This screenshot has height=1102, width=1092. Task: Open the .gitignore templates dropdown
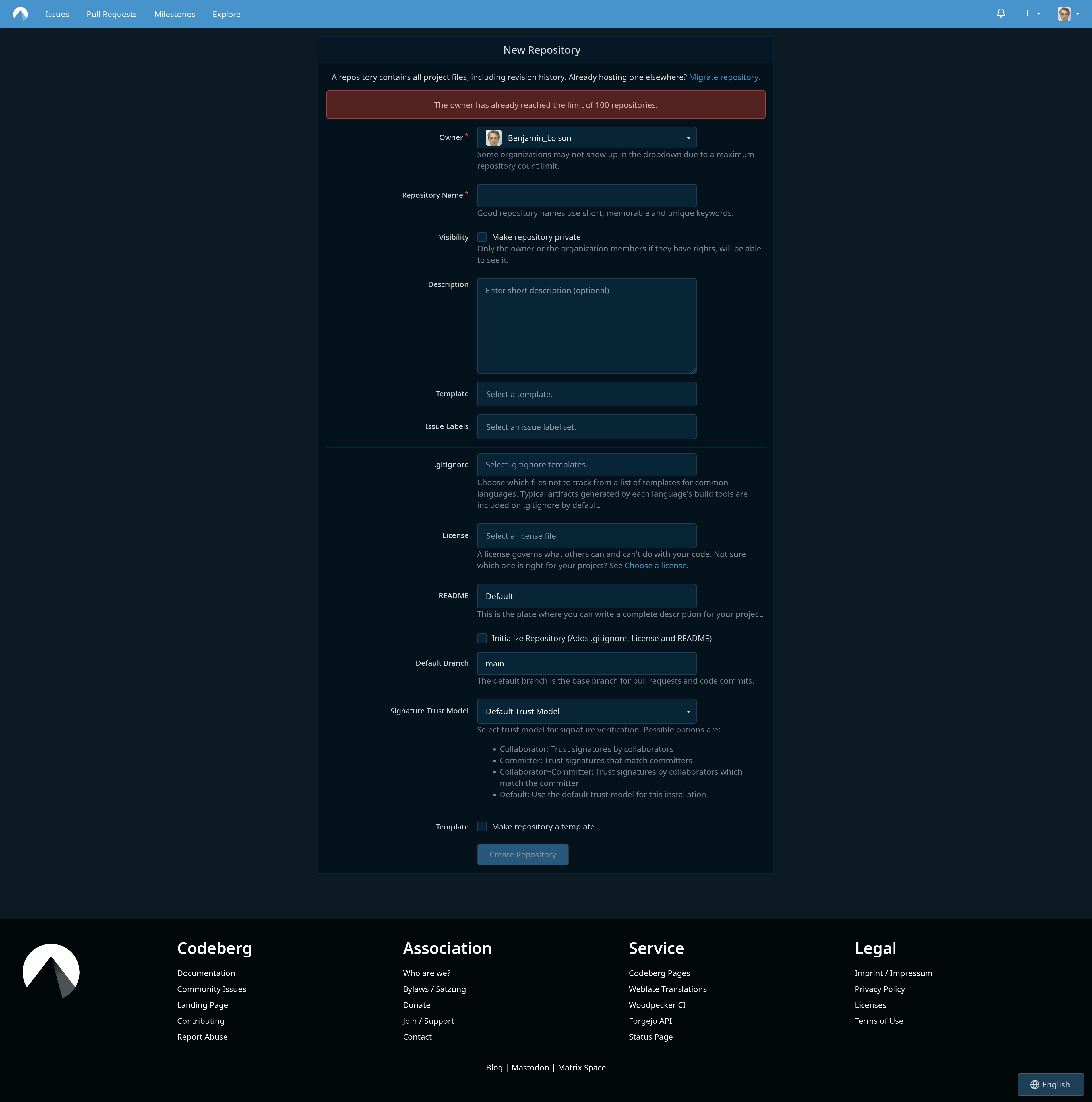586,465
